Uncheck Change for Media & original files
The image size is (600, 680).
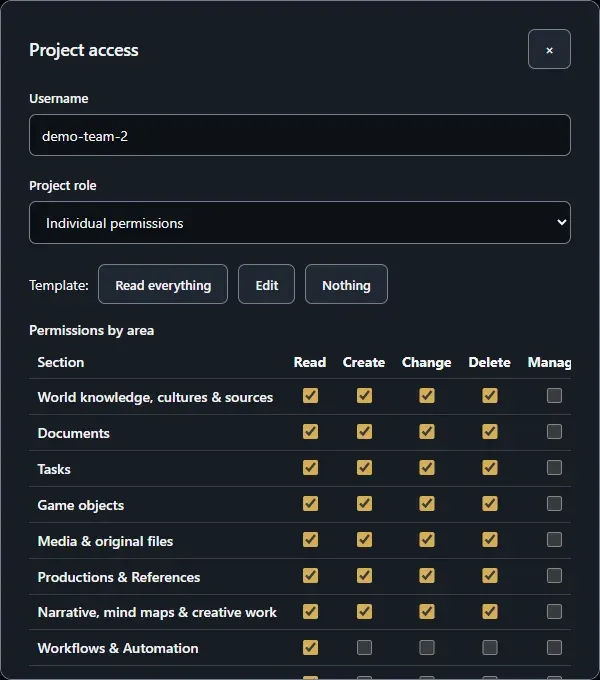click(427, 539)
